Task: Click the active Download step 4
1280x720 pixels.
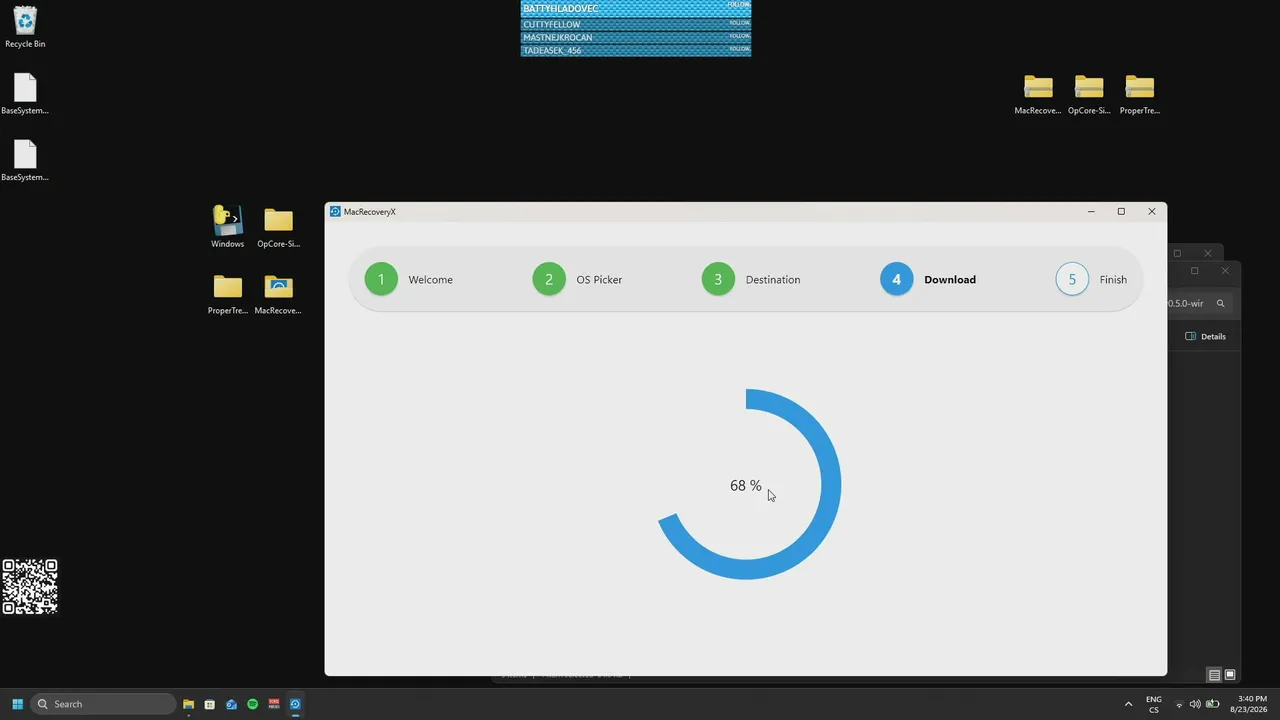Action: pyautogui.click(x=896, y=280)
